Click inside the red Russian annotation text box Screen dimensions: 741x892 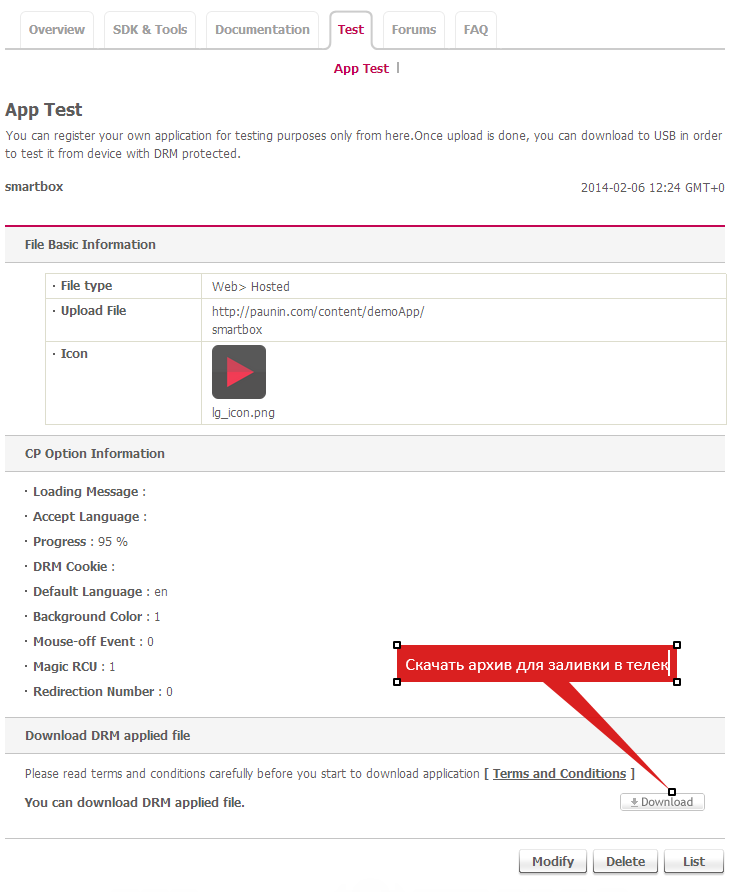click(536, 664)
